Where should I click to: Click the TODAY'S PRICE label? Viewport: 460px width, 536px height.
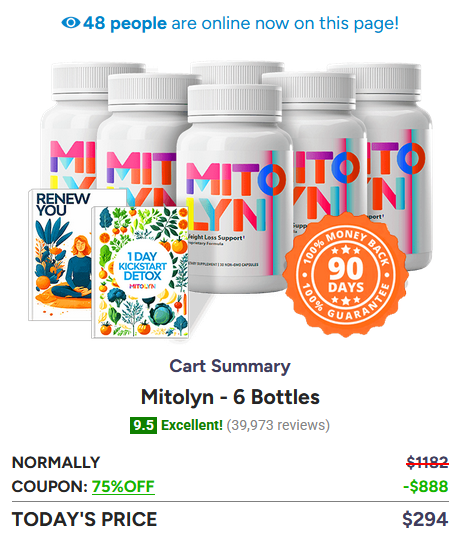84,519
